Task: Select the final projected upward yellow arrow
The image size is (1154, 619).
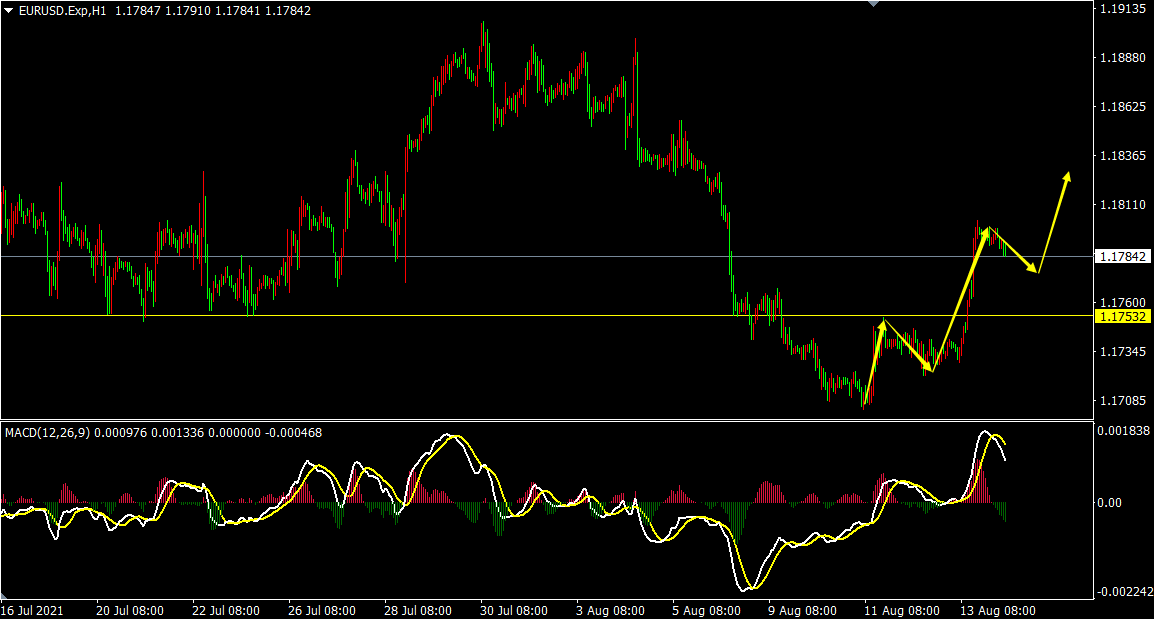Action: [x=1054, y=222]
